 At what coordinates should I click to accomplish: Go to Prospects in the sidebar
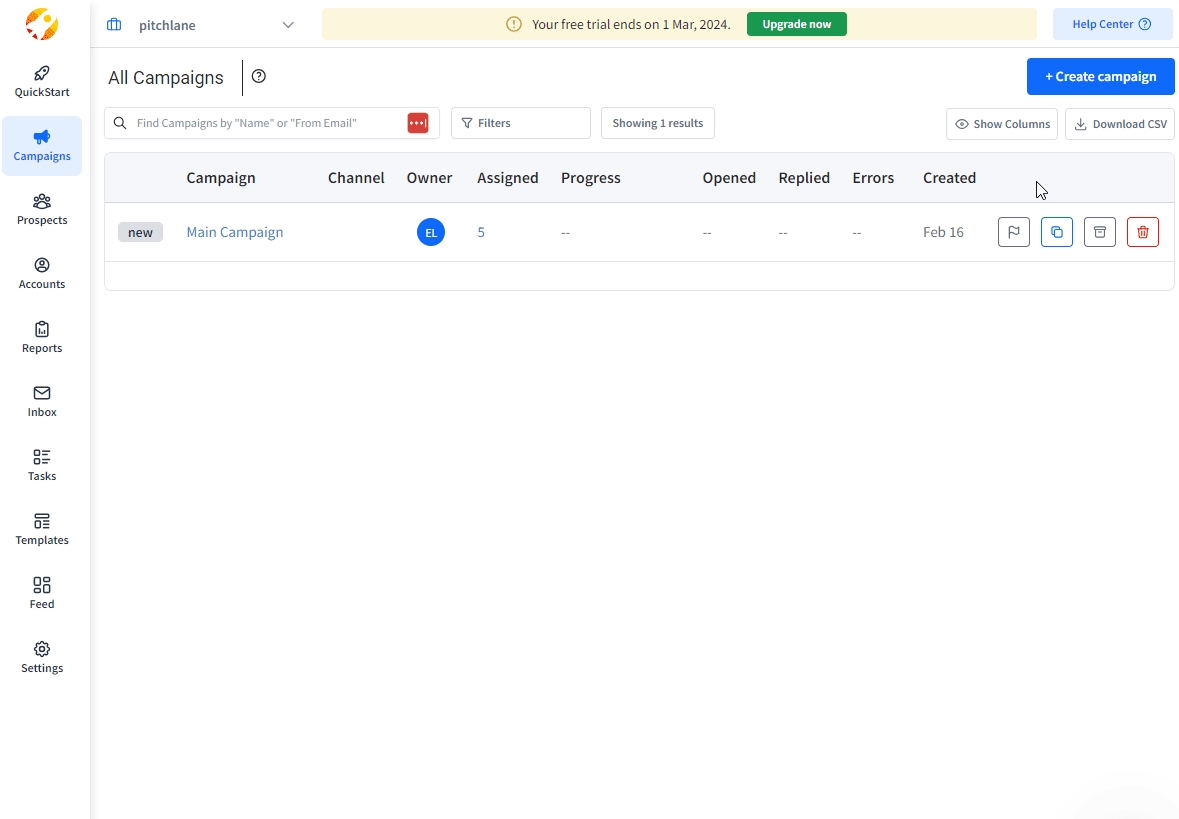[42, 209]
